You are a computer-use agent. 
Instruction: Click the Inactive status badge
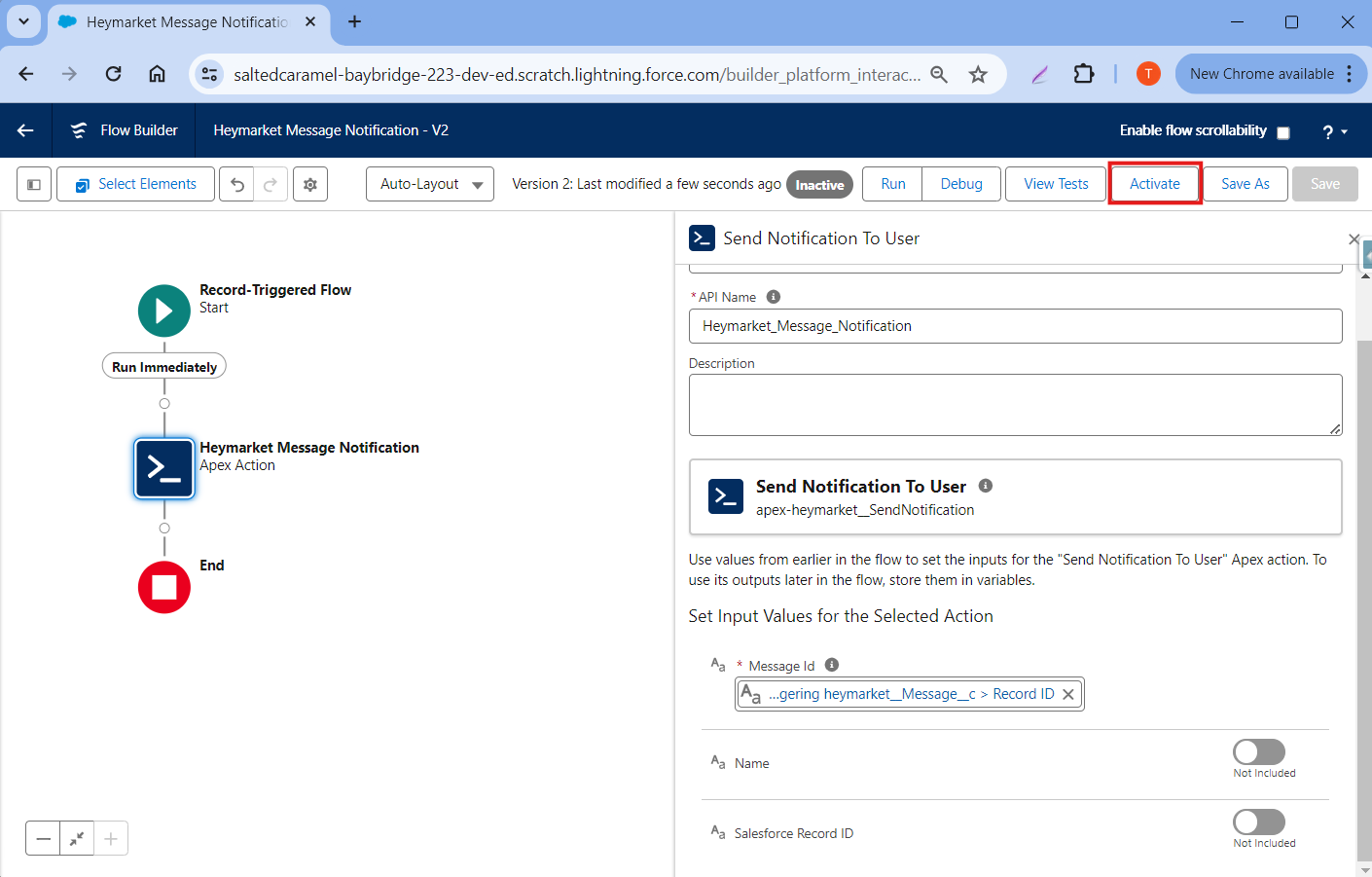click(x=819, y=185)
